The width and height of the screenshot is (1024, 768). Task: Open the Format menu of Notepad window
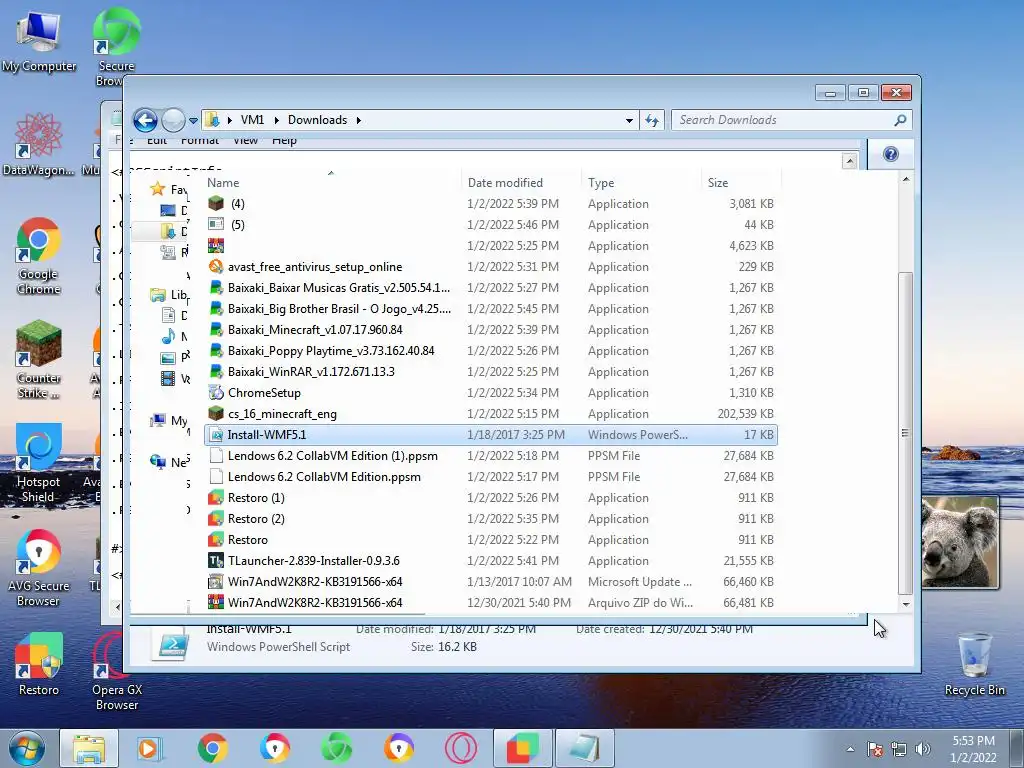[x=200, y=140]
